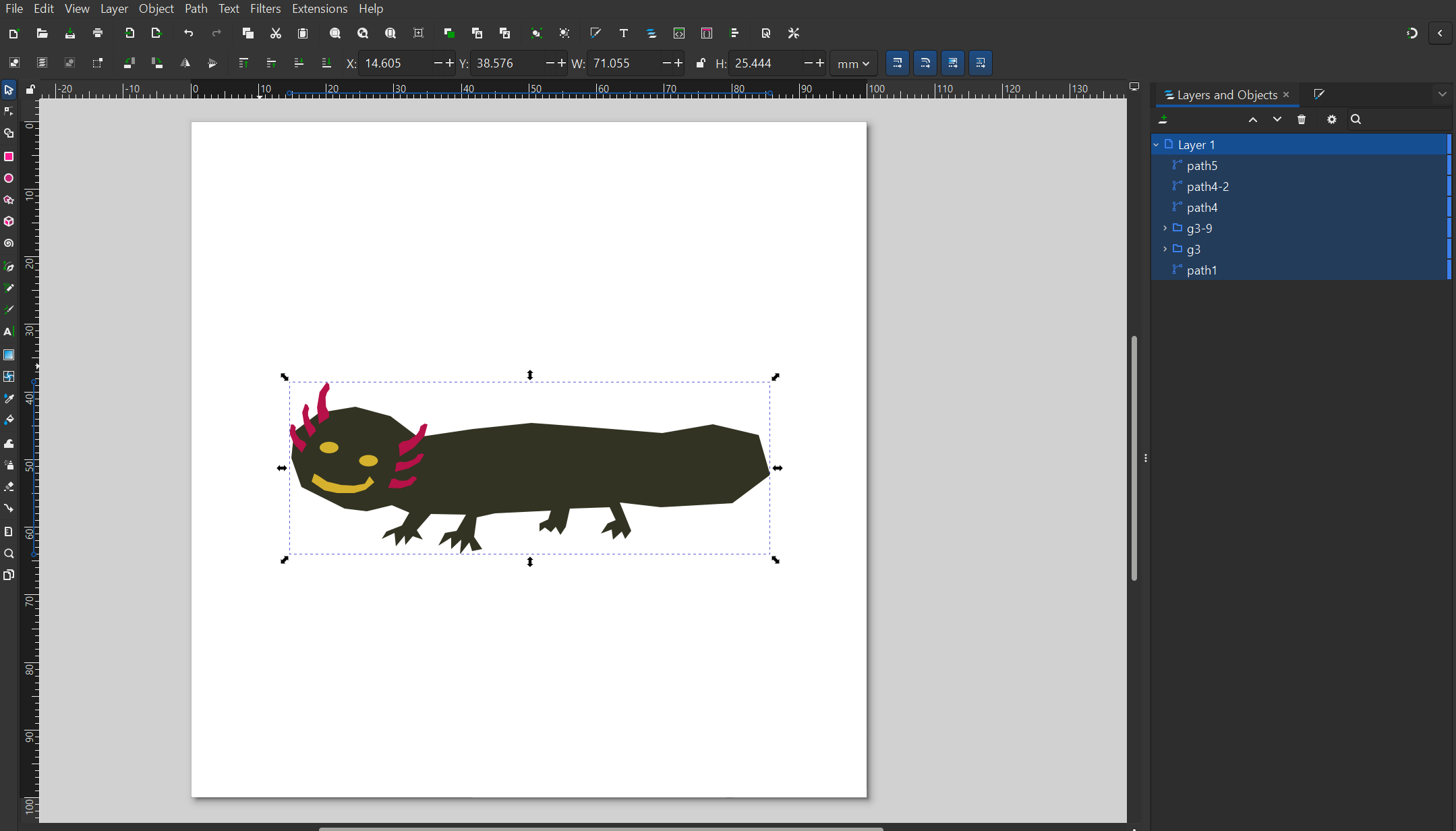
Task: Pick the Star and polygon tool
Action: 9,200
